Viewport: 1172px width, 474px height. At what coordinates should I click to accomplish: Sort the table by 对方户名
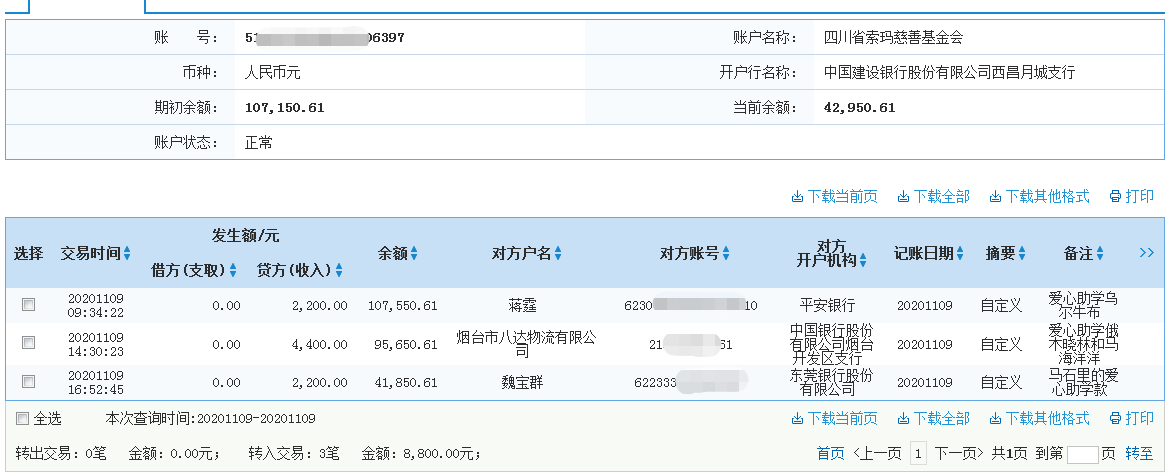527,253
